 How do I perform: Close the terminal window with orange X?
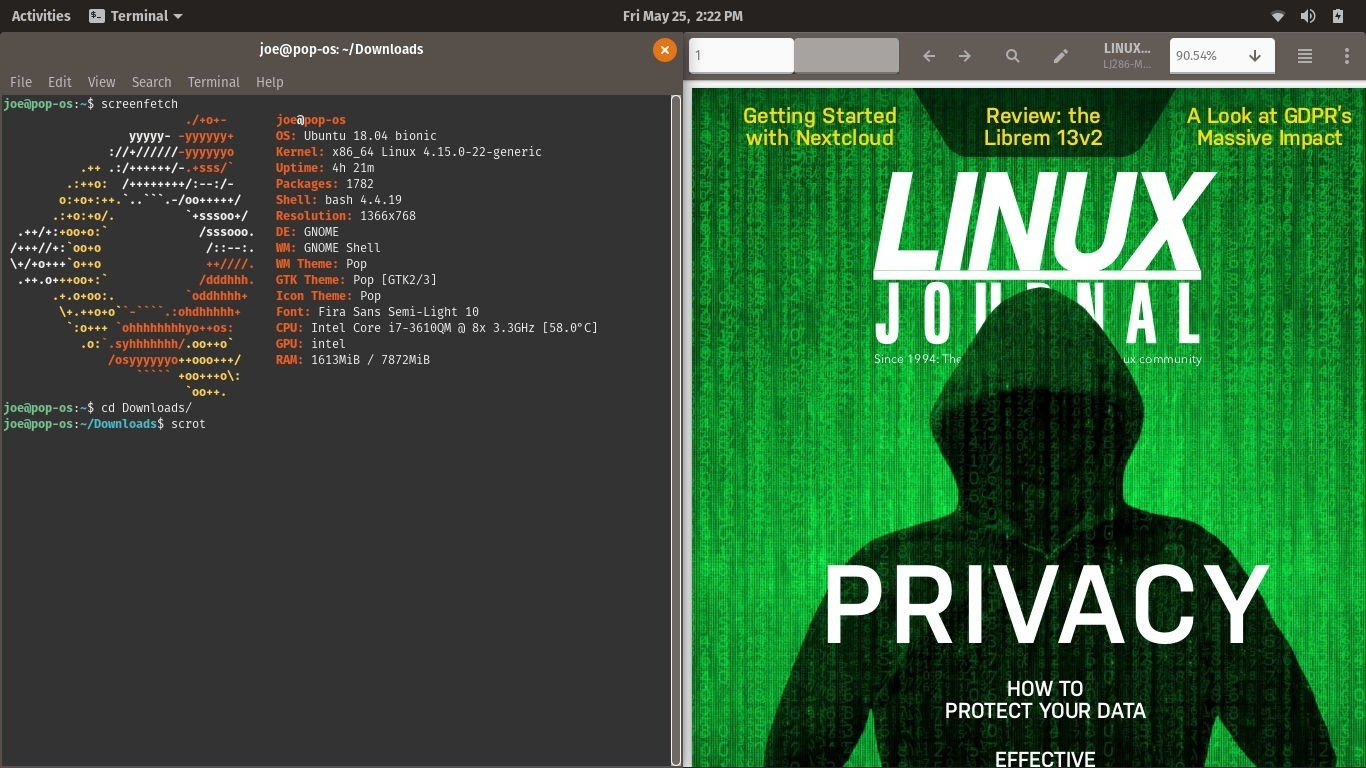point(664,49)
